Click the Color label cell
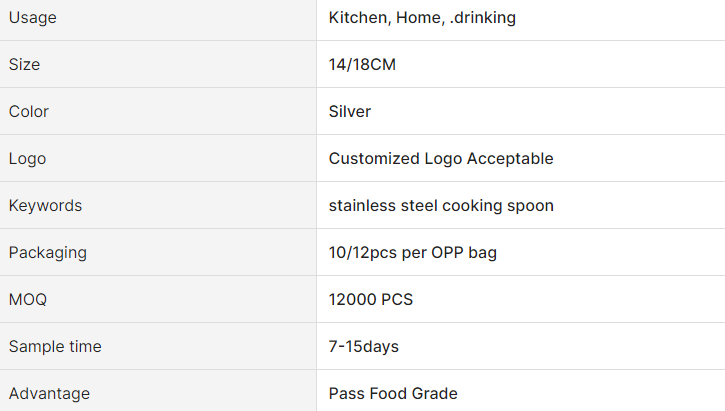The image size is (725, 411). coord(29,112)
